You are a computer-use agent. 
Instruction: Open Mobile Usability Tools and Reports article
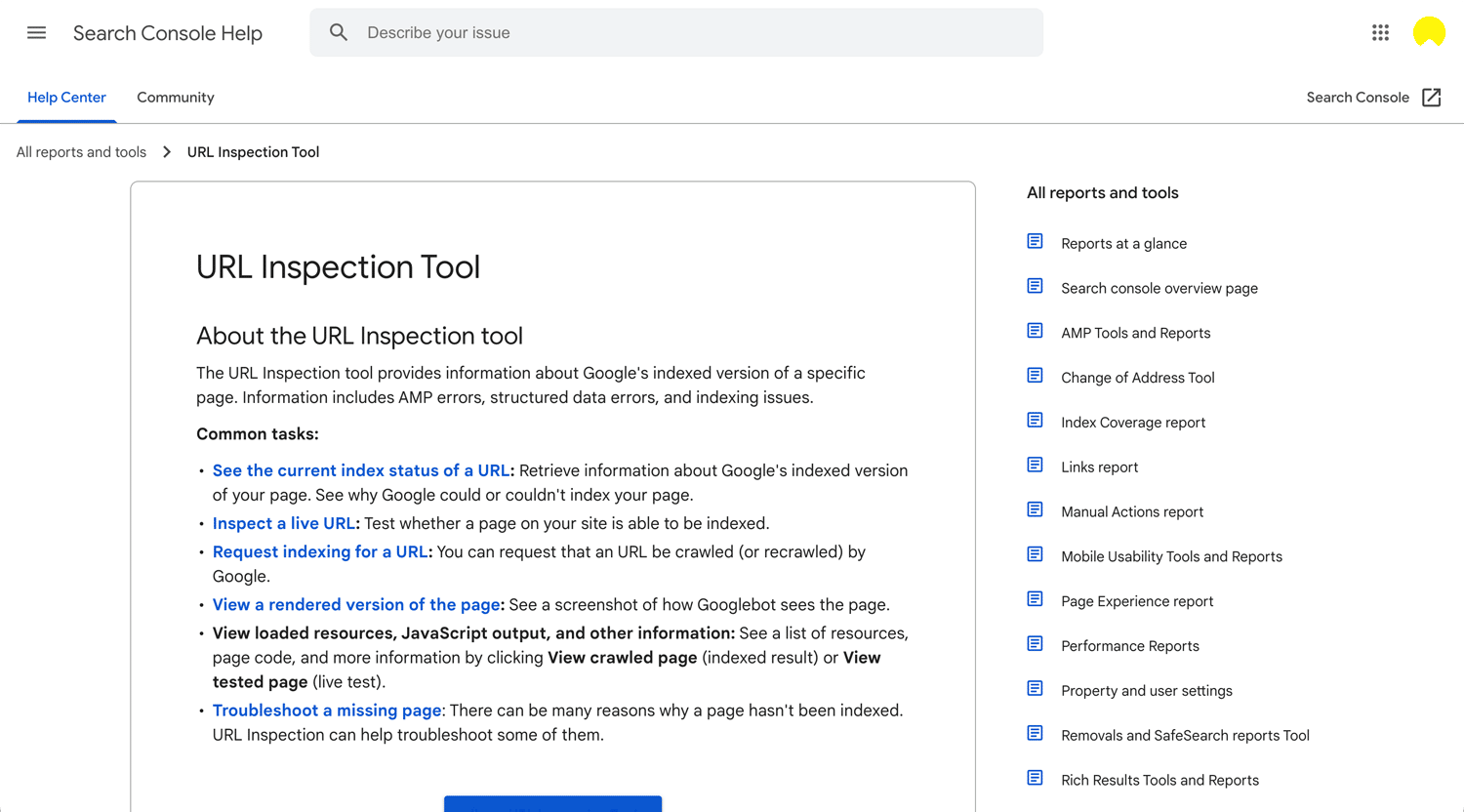[1172, 557]
